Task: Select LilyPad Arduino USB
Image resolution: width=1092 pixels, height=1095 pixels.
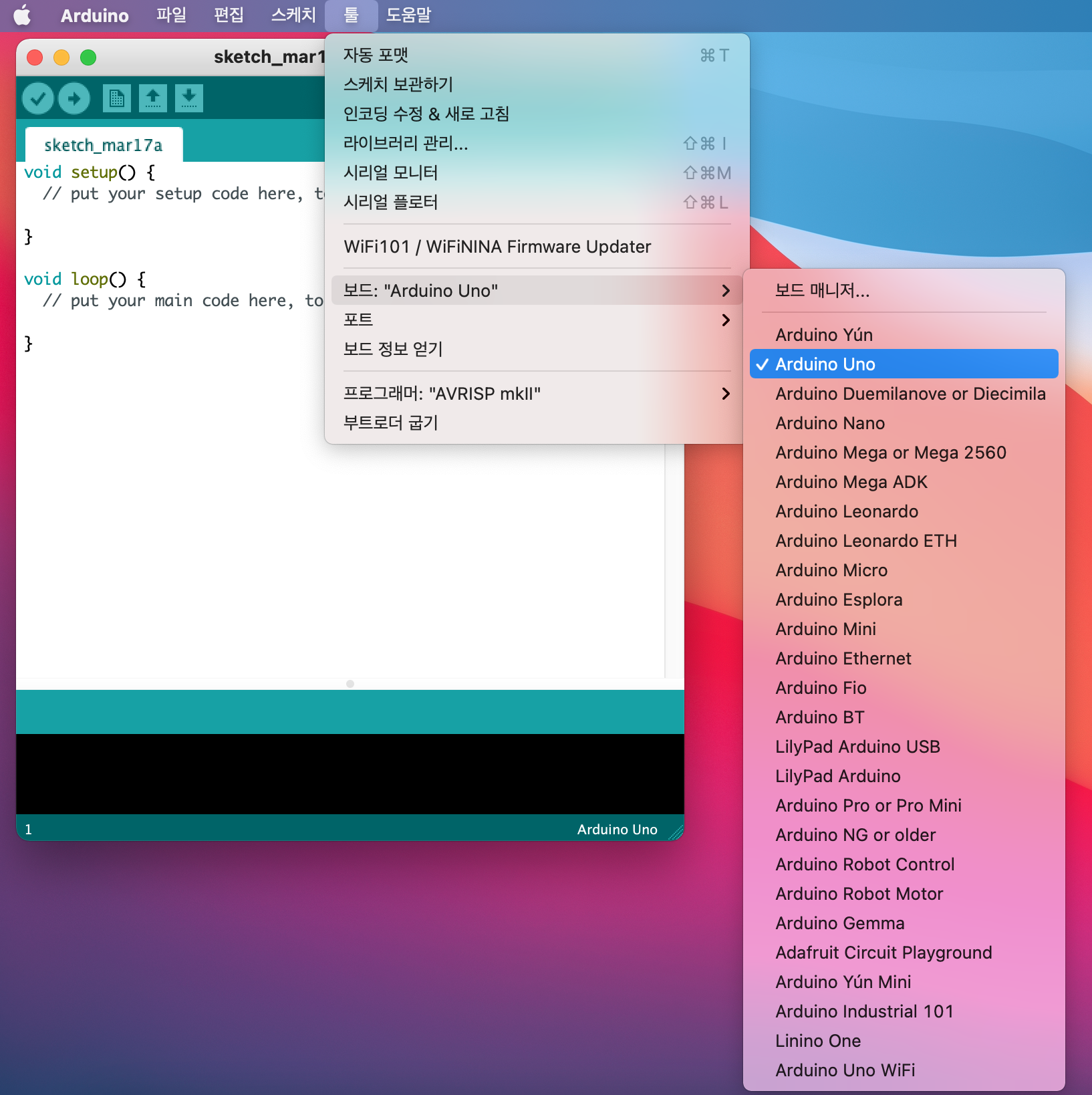Action: (904, 746)
